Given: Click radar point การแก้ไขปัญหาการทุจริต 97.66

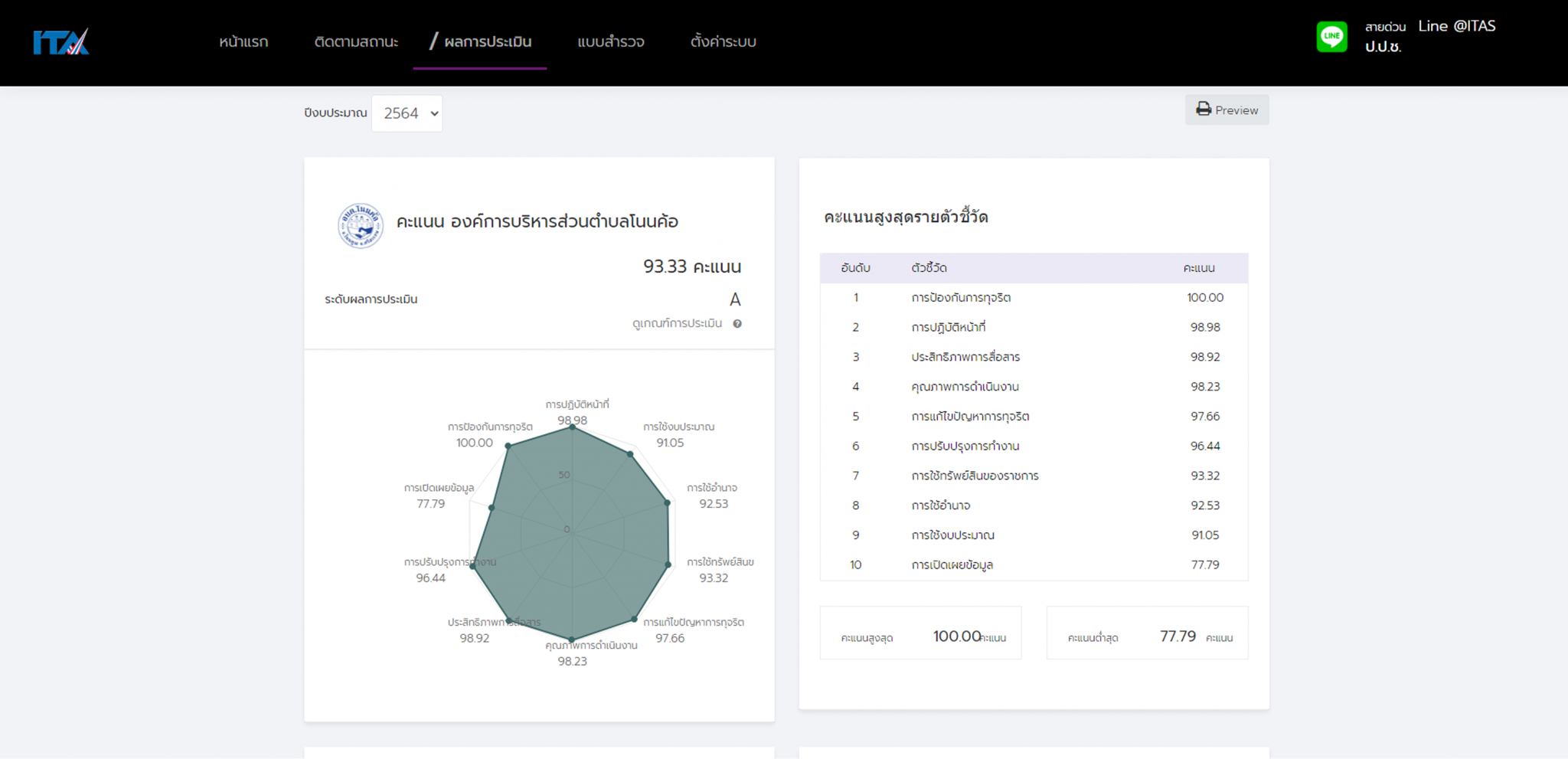Looking at the screenshot, I should (635, 619).
